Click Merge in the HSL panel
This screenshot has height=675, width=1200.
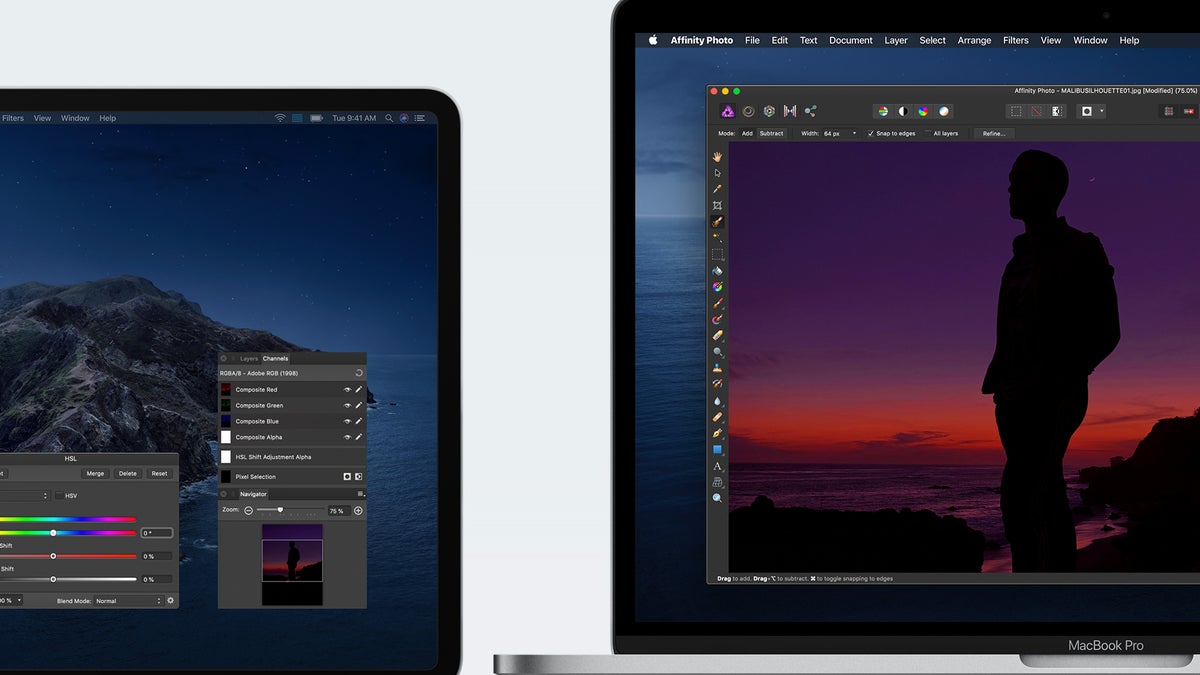coord(95,473)
